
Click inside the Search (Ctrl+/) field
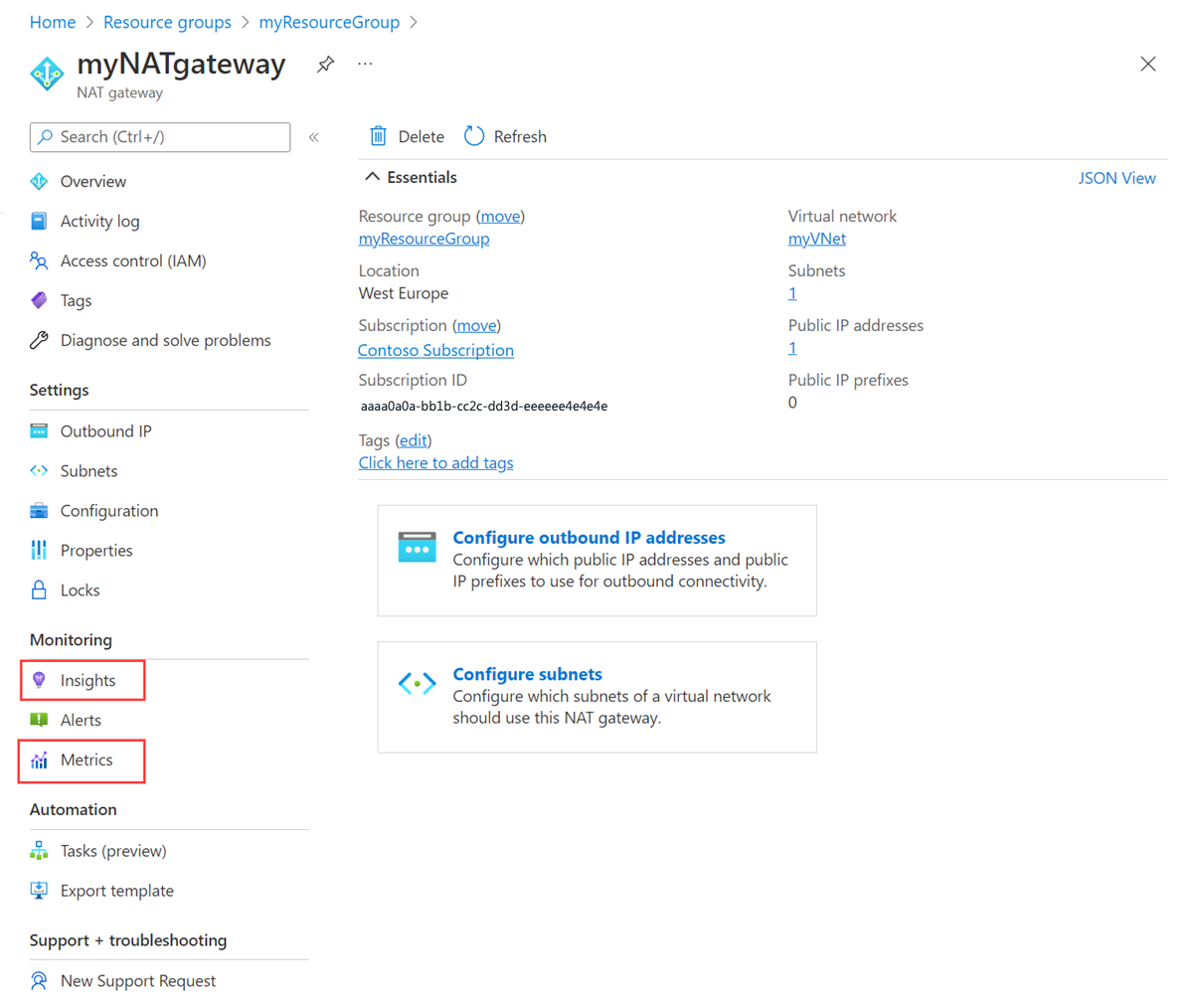159,137
